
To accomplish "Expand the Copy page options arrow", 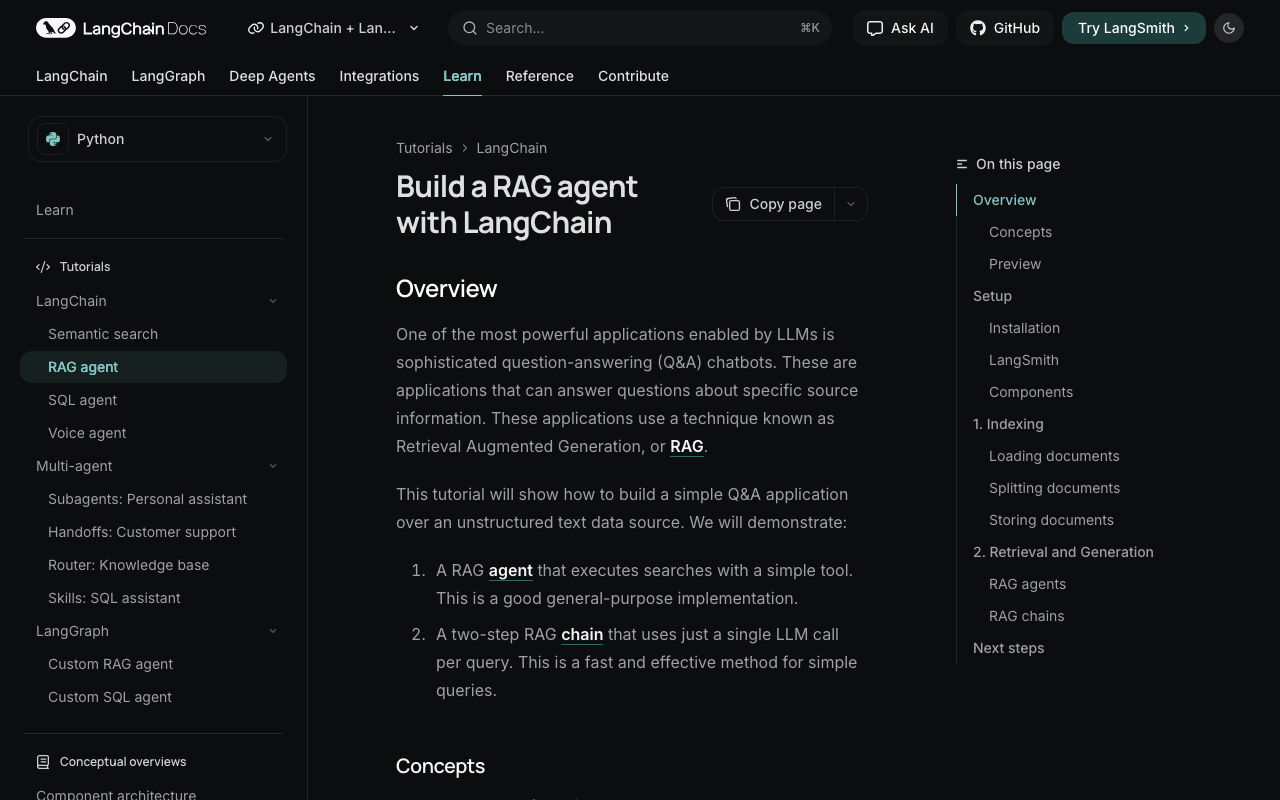I will coord(851,204).
